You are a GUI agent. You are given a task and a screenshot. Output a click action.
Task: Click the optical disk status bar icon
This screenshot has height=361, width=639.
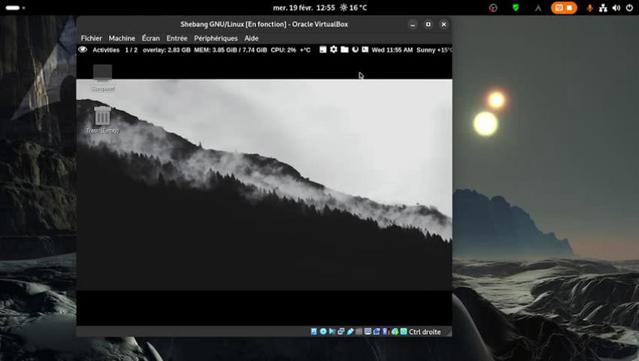point(323,332)
